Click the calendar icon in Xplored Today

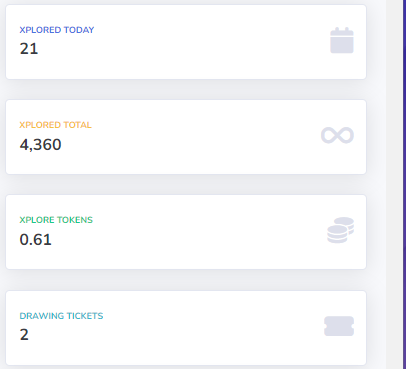[x=342, y=40]
